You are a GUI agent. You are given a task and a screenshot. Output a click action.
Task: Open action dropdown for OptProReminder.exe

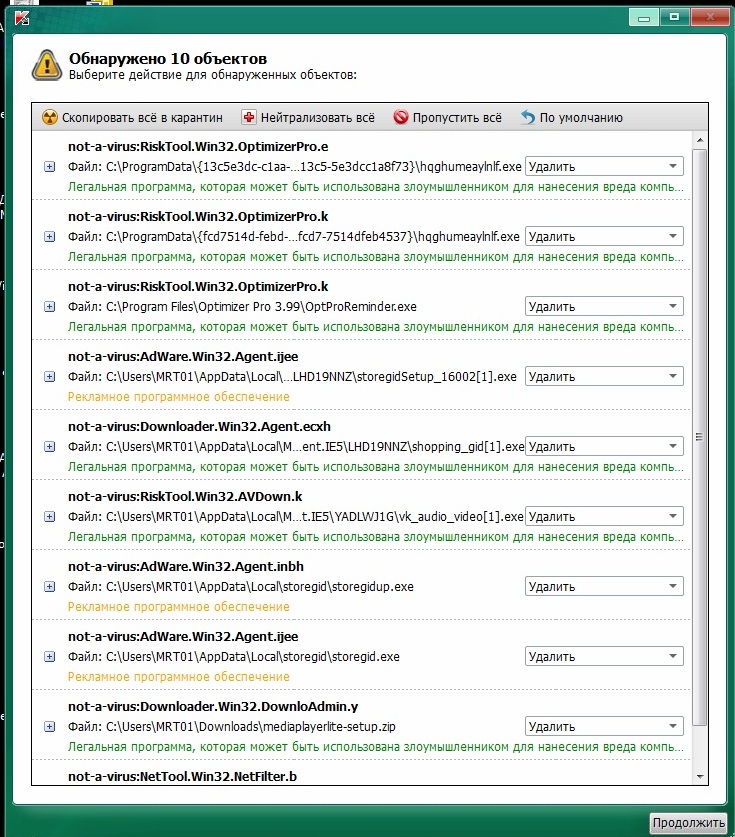(x=604, y=306)
